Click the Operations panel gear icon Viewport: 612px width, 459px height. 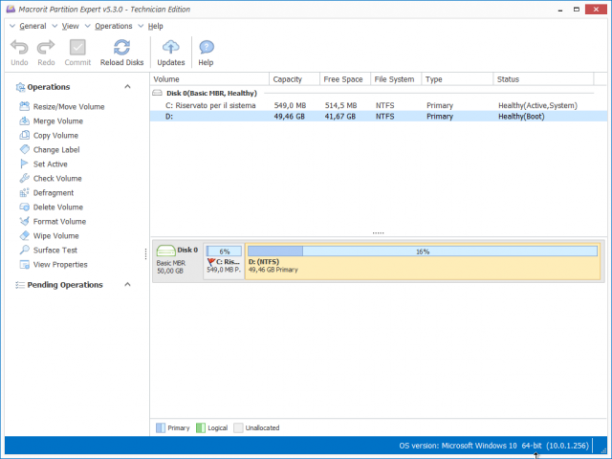pyautogui.click(x=20, y=87)
